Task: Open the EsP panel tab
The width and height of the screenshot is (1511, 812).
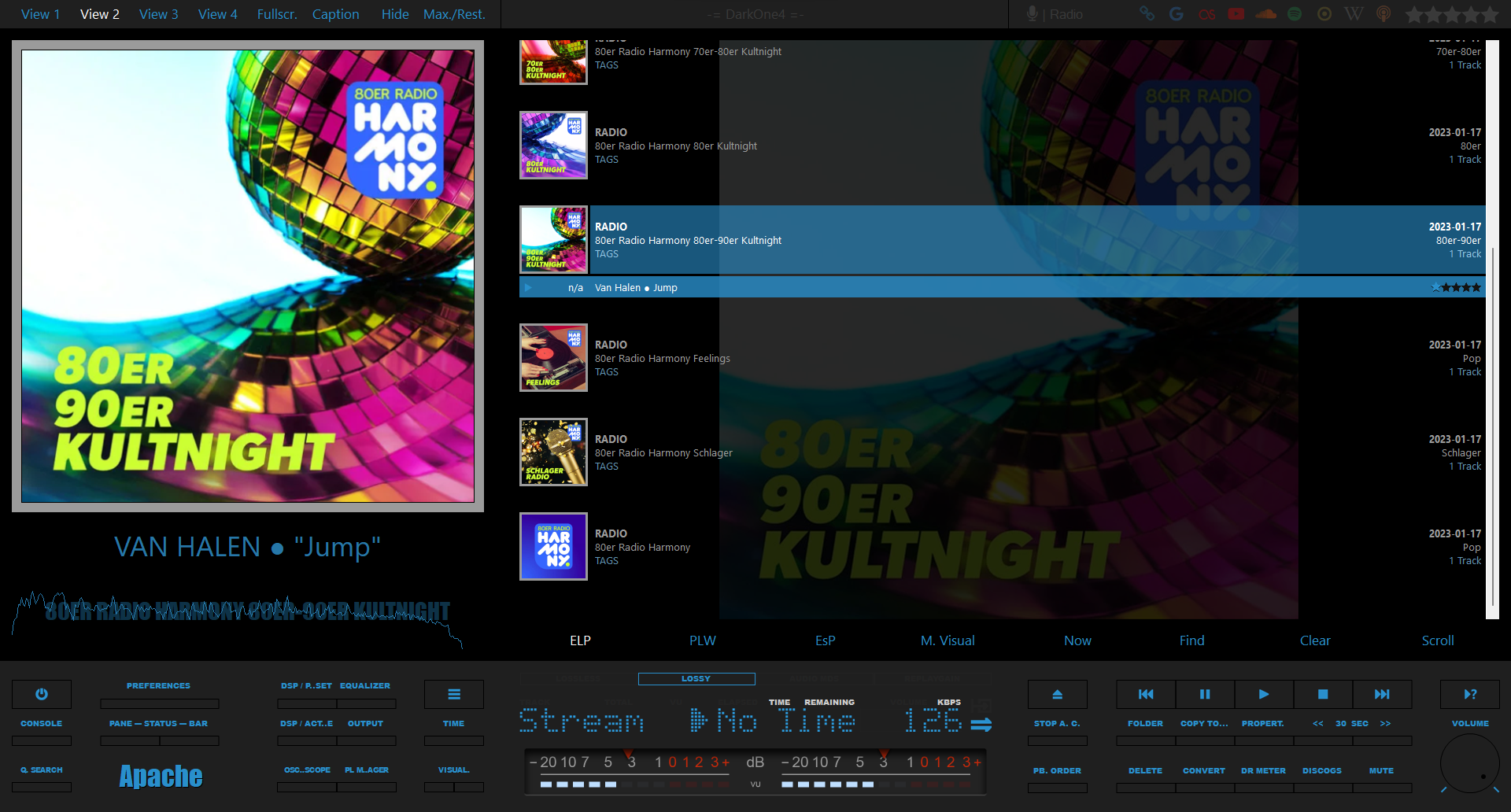Action: (826, 640)
